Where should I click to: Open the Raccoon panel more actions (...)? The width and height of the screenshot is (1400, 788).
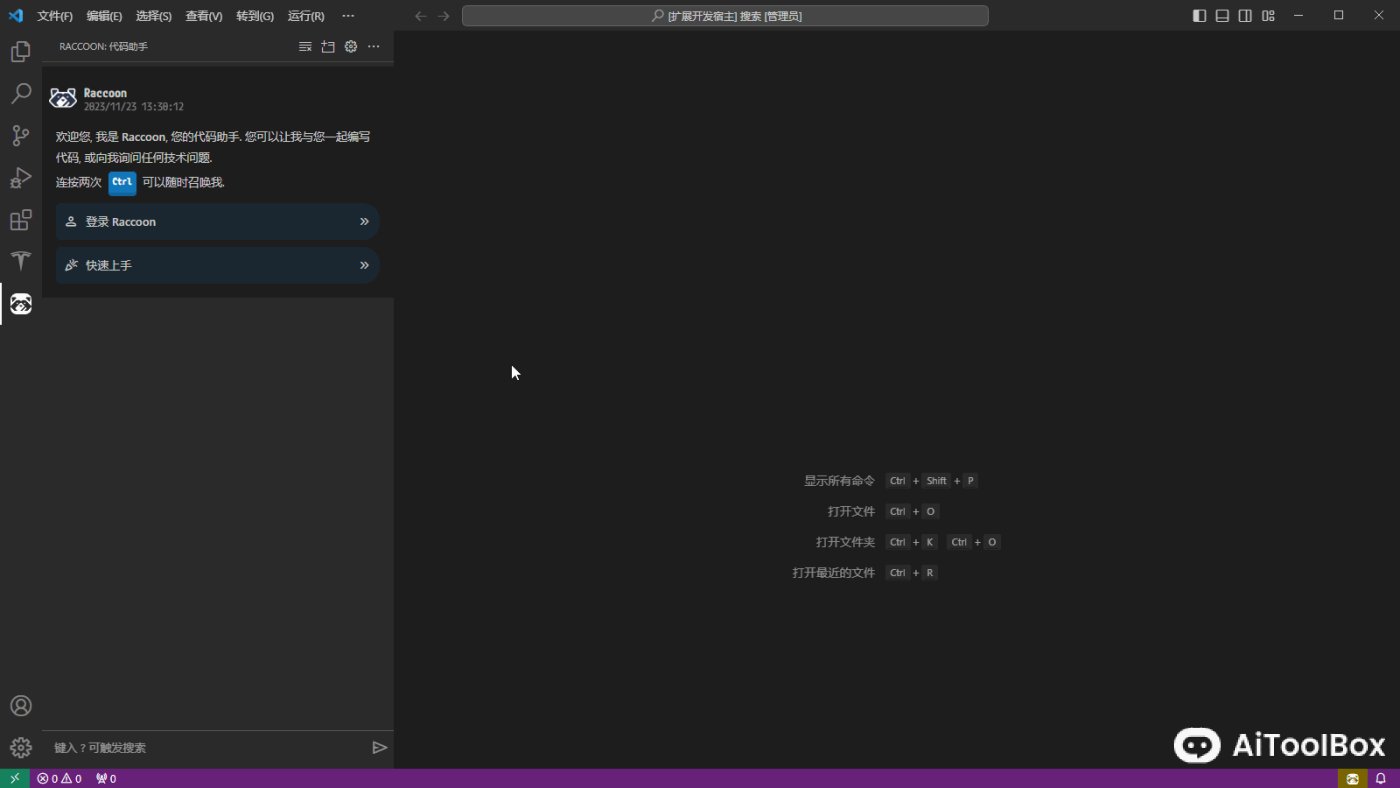tap(374, 46)
